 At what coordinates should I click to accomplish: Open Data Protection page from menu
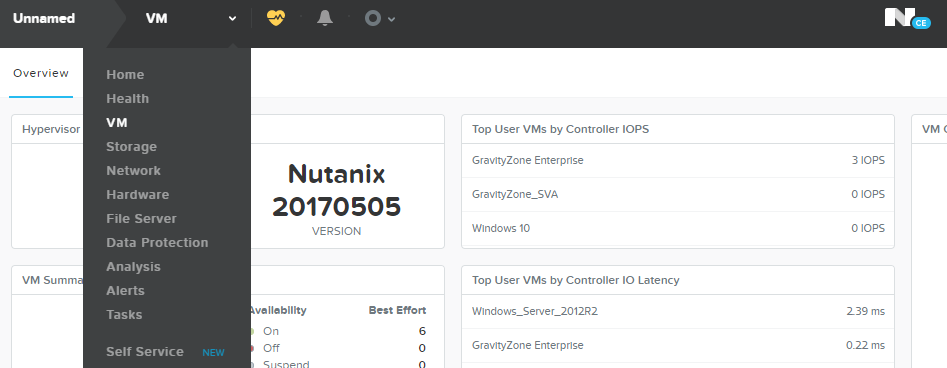(x=157, y=242)
